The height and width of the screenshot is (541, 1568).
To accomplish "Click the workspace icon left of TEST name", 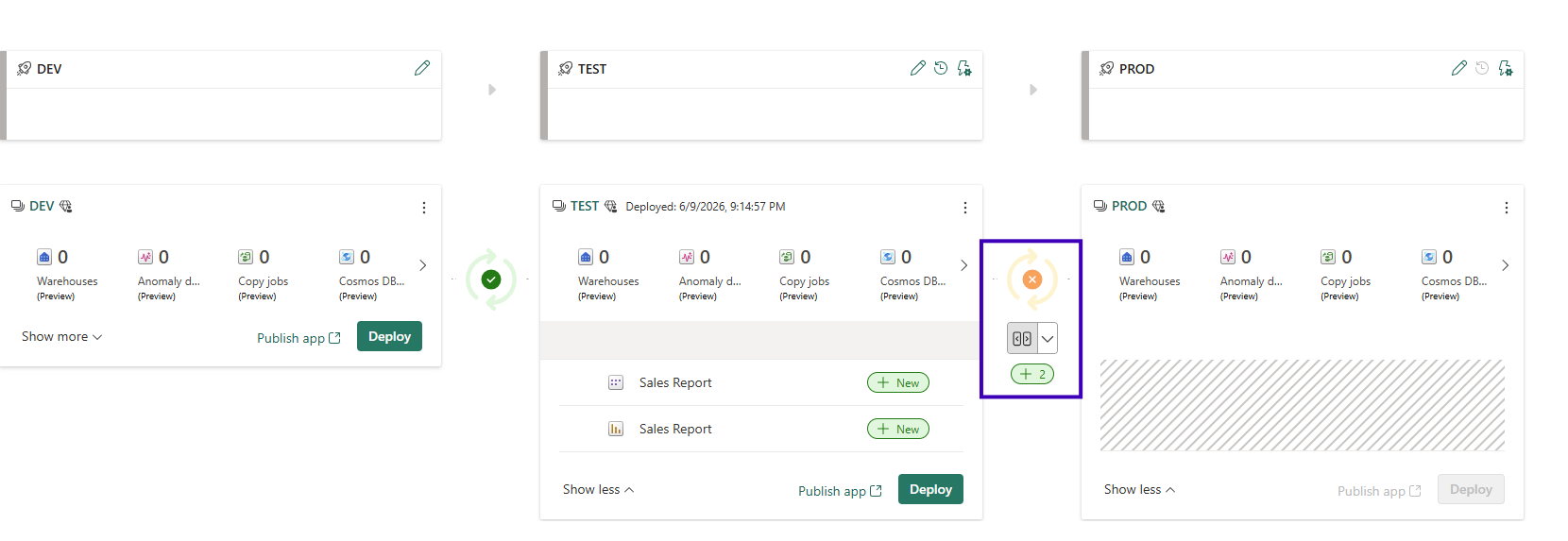I will [x=559, y=206].
